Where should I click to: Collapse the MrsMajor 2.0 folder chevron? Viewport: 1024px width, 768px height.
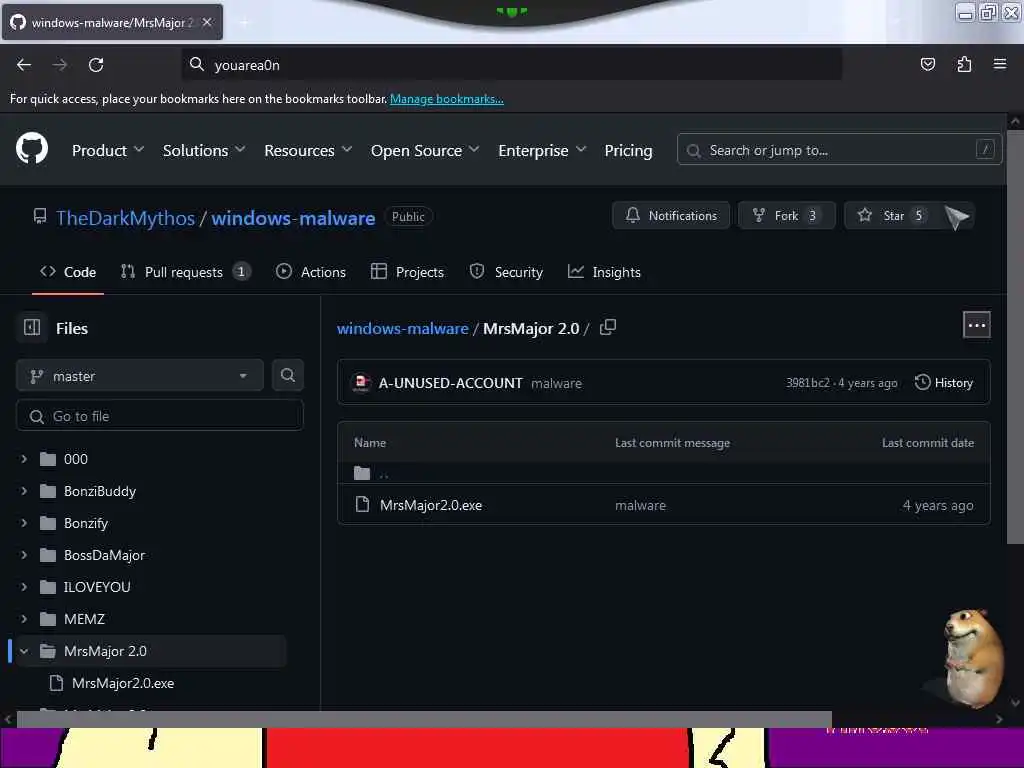[24, 651]
